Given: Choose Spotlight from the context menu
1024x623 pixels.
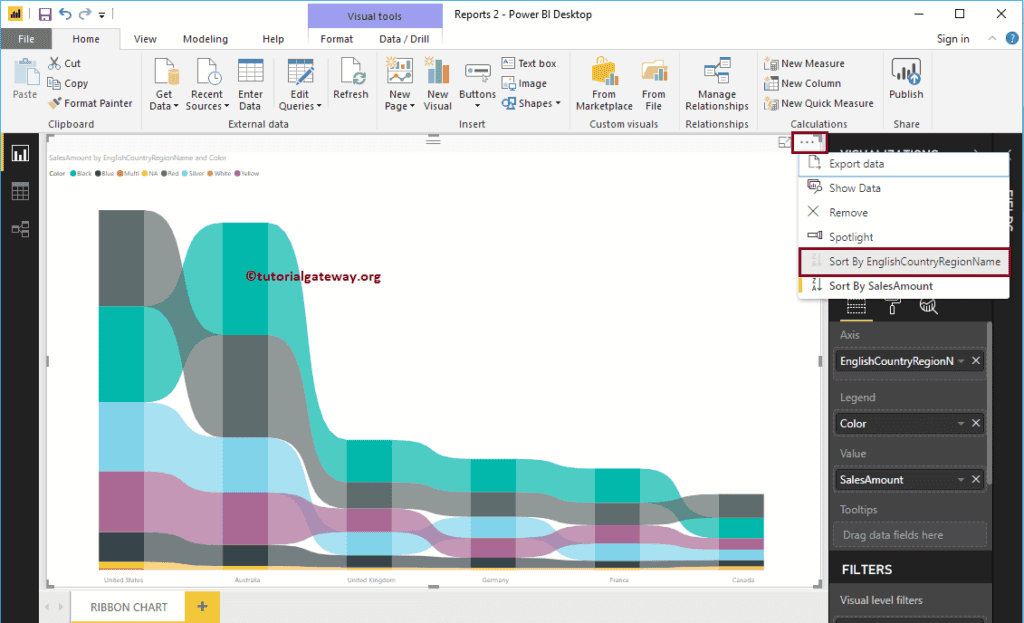Looking at the screenshot, I should coord(904,236).
